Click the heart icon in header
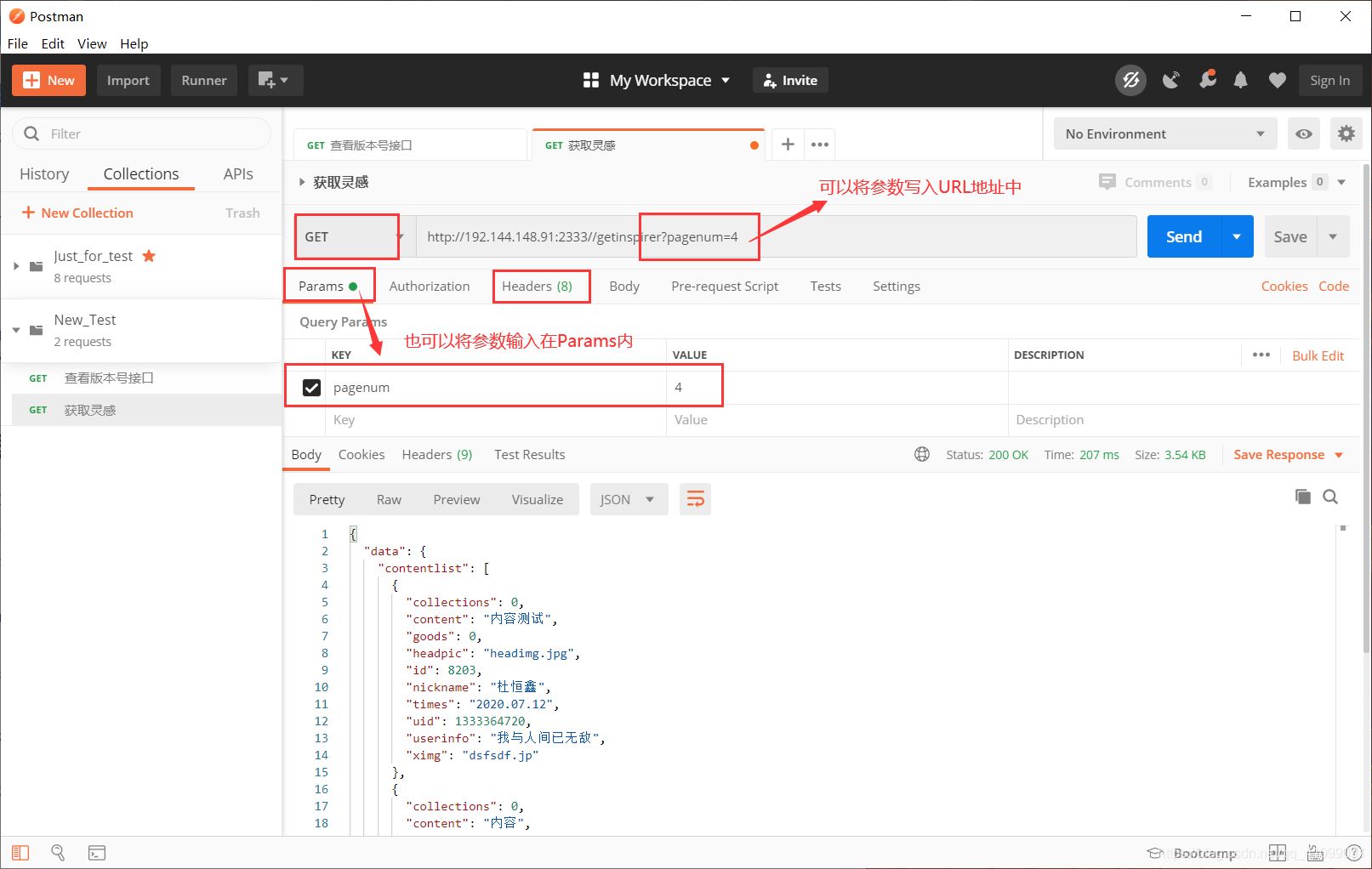Screen dimensions: 1372x869 [1277, 81]
